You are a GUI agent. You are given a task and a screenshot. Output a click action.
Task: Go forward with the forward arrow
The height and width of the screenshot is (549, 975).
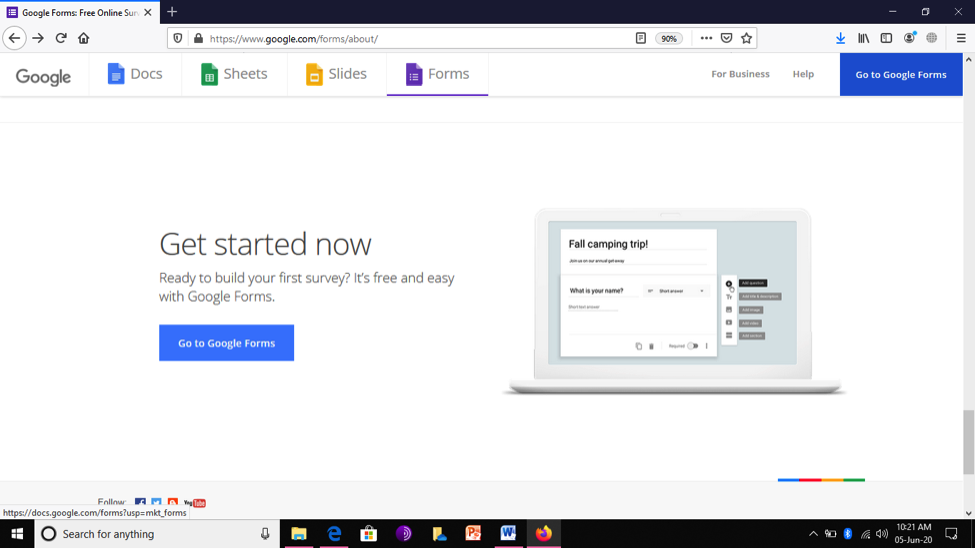pos(38,38)
